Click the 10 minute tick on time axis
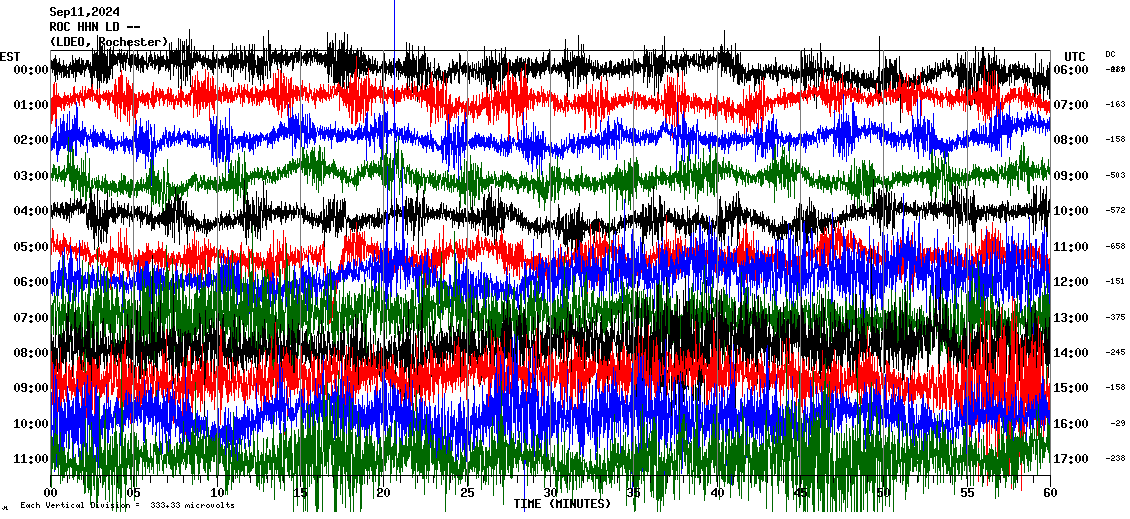 click(x=218, y=493)
